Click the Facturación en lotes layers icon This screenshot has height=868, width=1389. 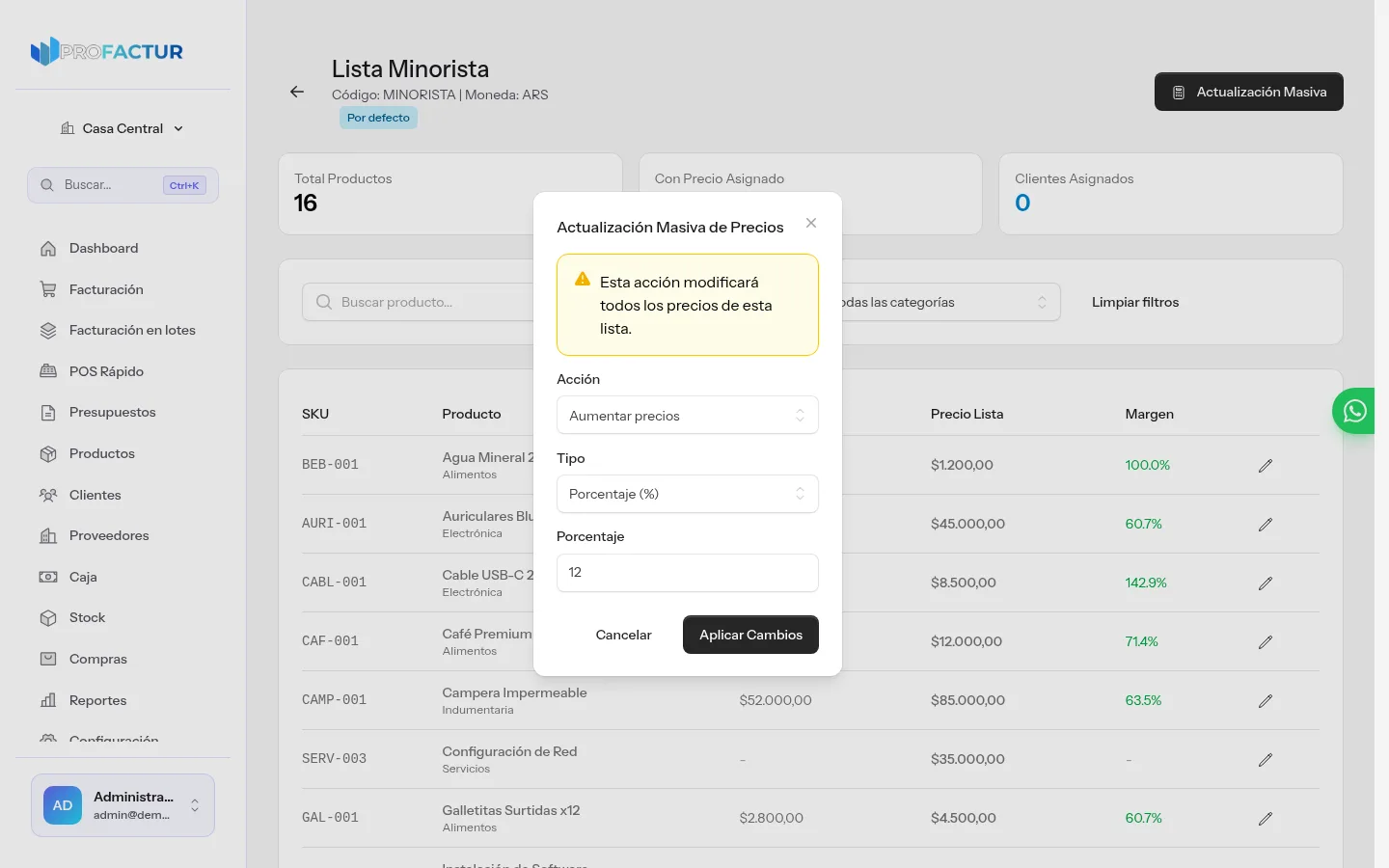click(48, 331)
